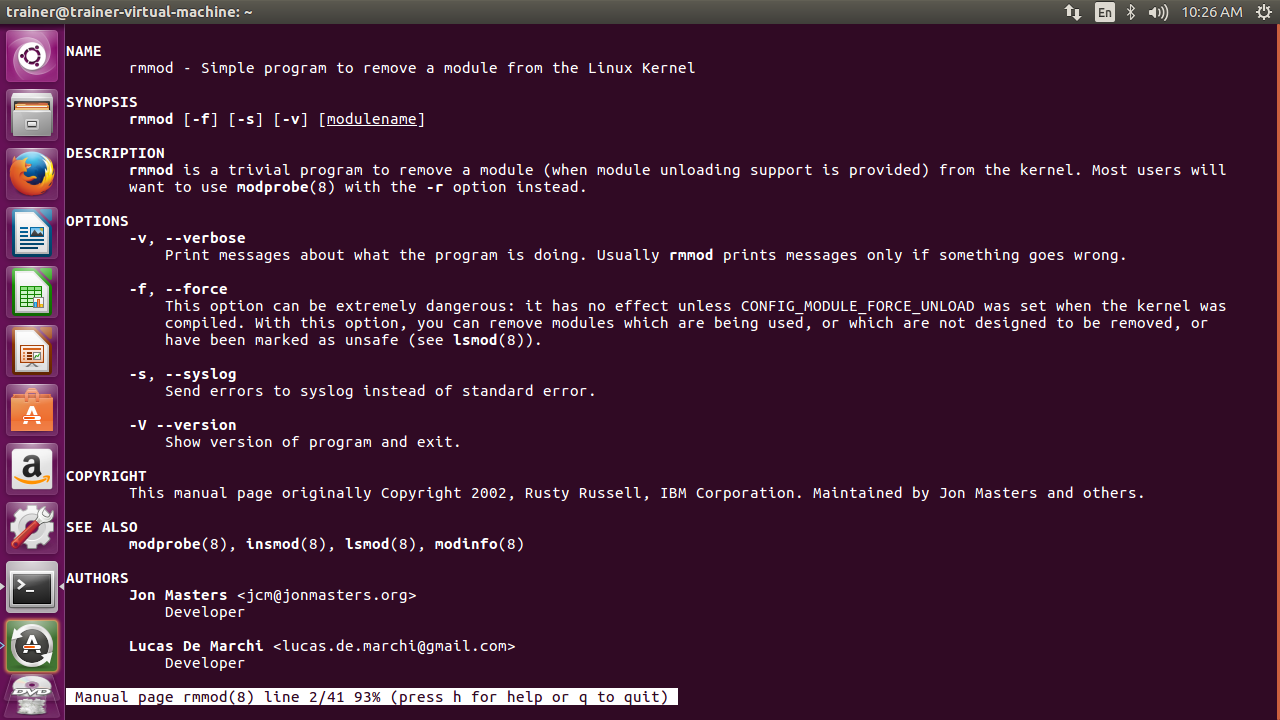Click the -V --version option

coord(183,425)
